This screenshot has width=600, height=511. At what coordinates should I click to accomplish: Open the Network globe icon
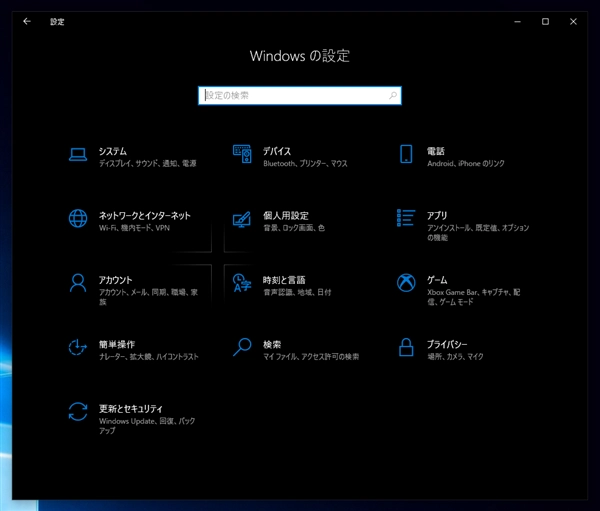tap(78, 219)
